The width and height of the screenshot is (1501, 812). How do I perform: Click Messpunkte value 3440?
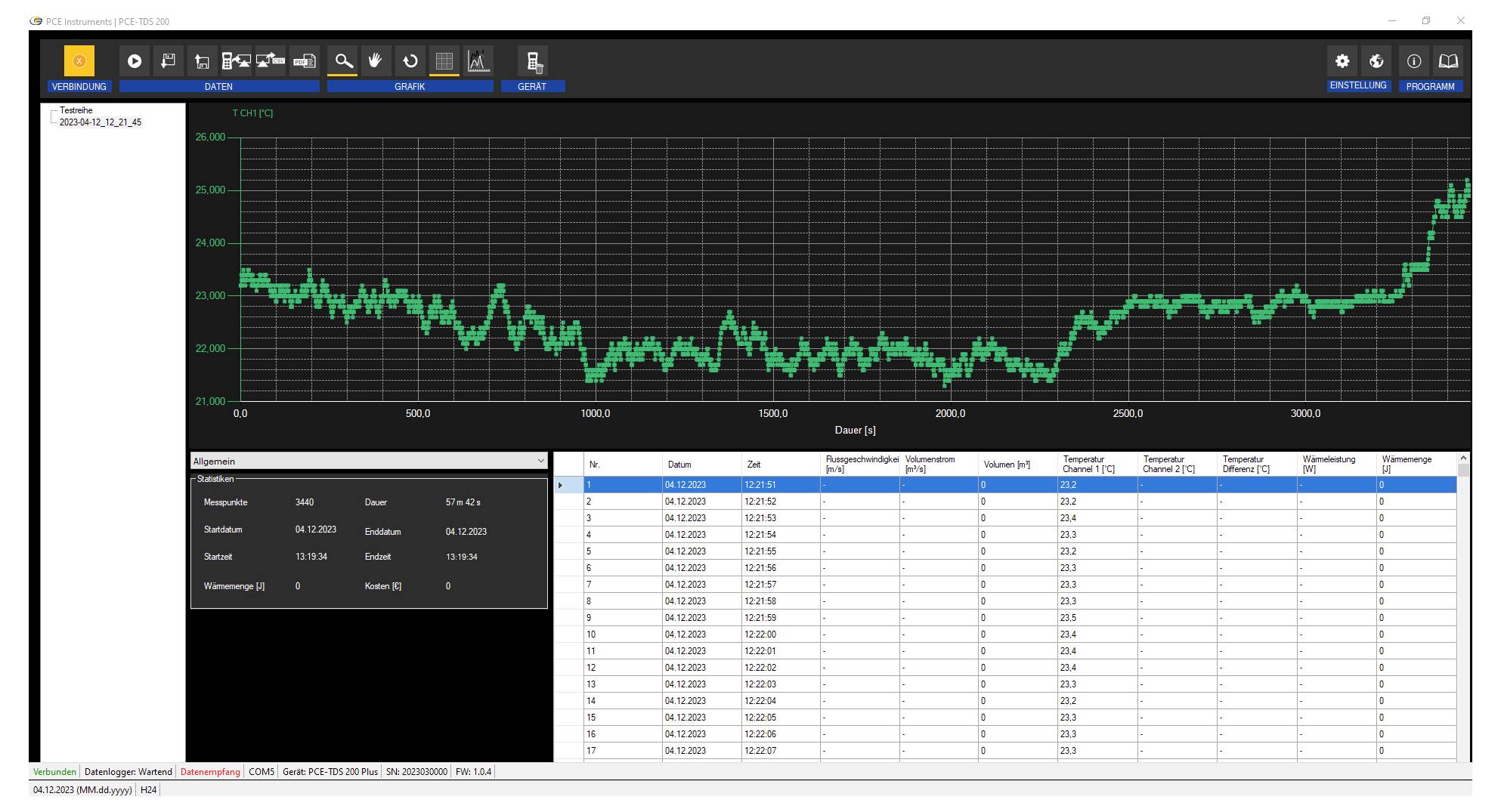click(x=305, y=502)
